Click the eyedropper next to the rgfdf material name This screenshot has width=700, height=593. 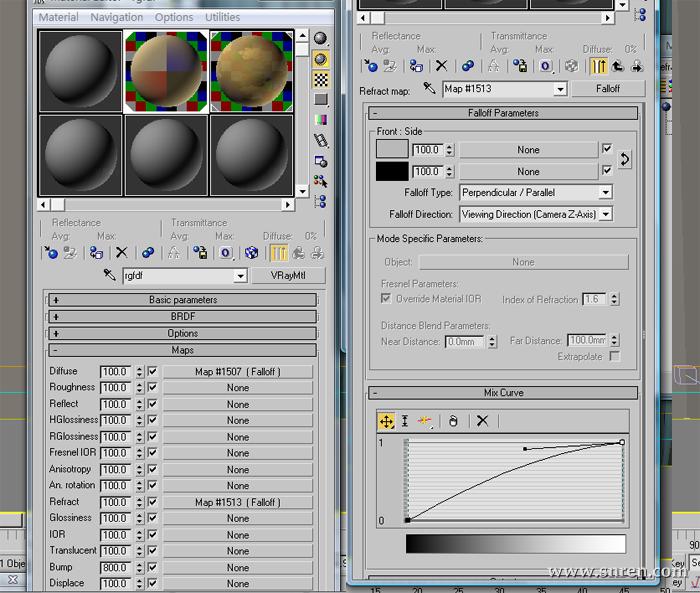click(110, 276)
